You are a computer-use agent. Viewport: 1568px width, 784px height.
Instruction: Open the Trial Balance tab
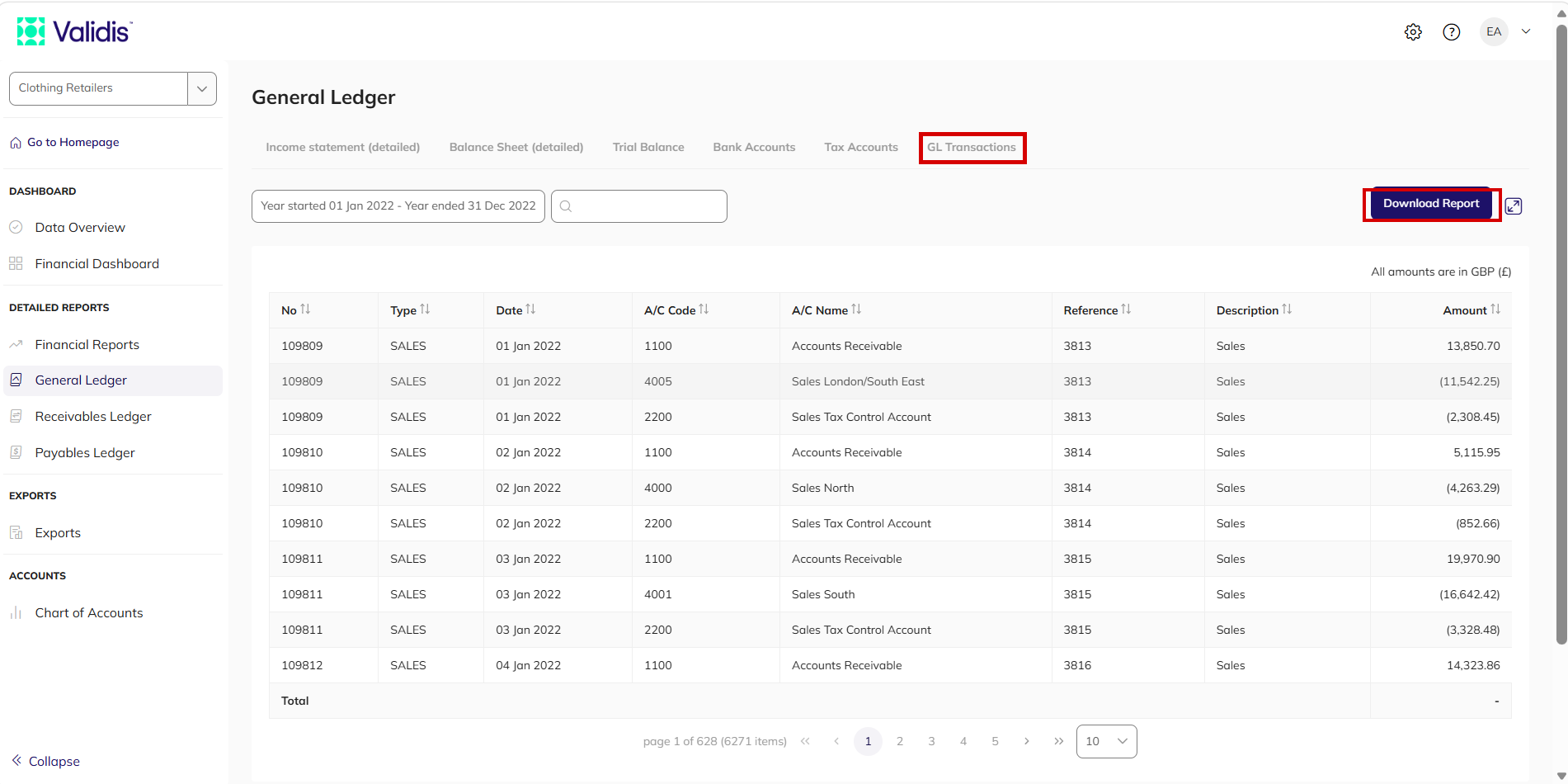[x=648, y=148]
